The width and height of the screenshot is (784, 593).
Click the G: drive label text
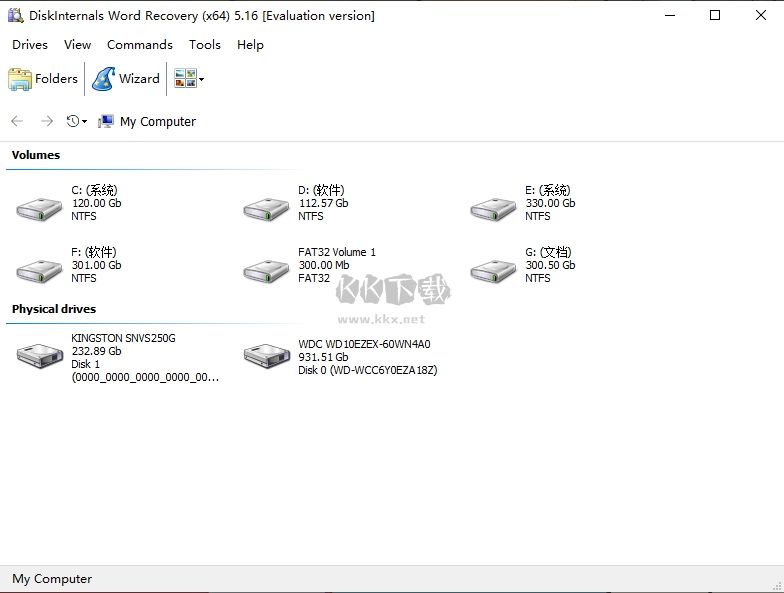click(548, 252)
